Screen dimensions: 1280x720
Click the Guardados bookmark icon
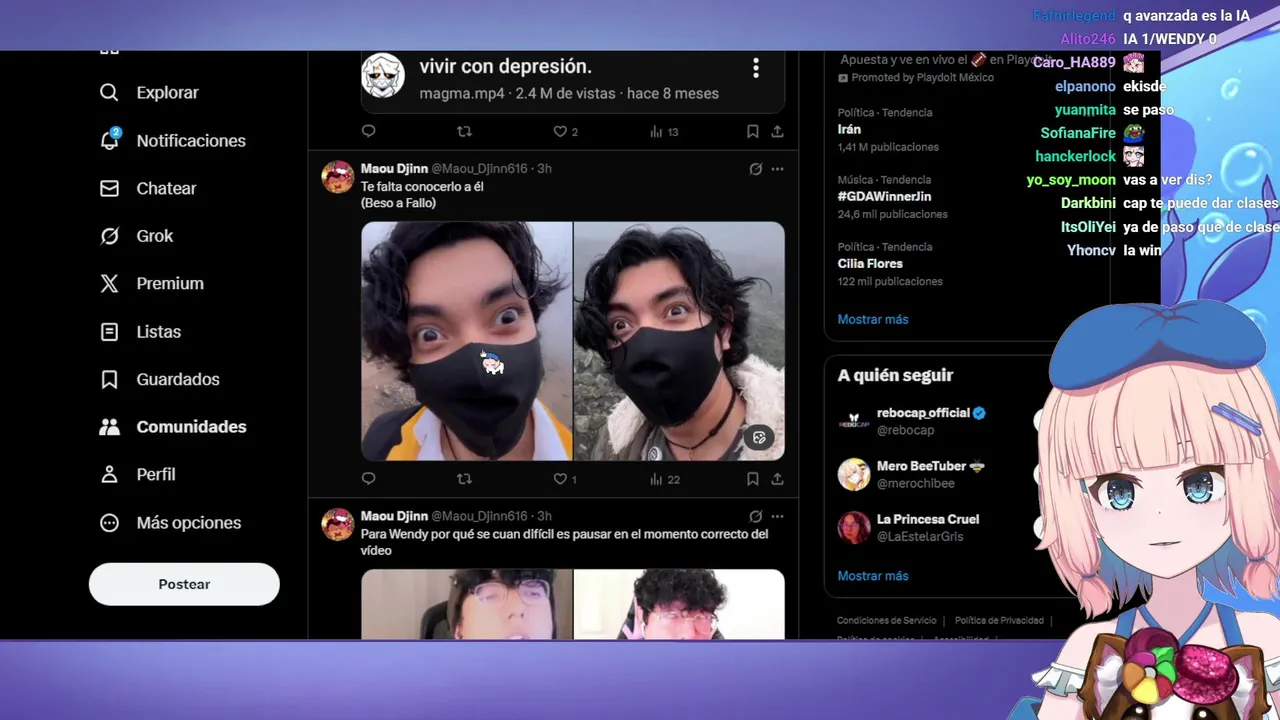[x=109, y=379]
